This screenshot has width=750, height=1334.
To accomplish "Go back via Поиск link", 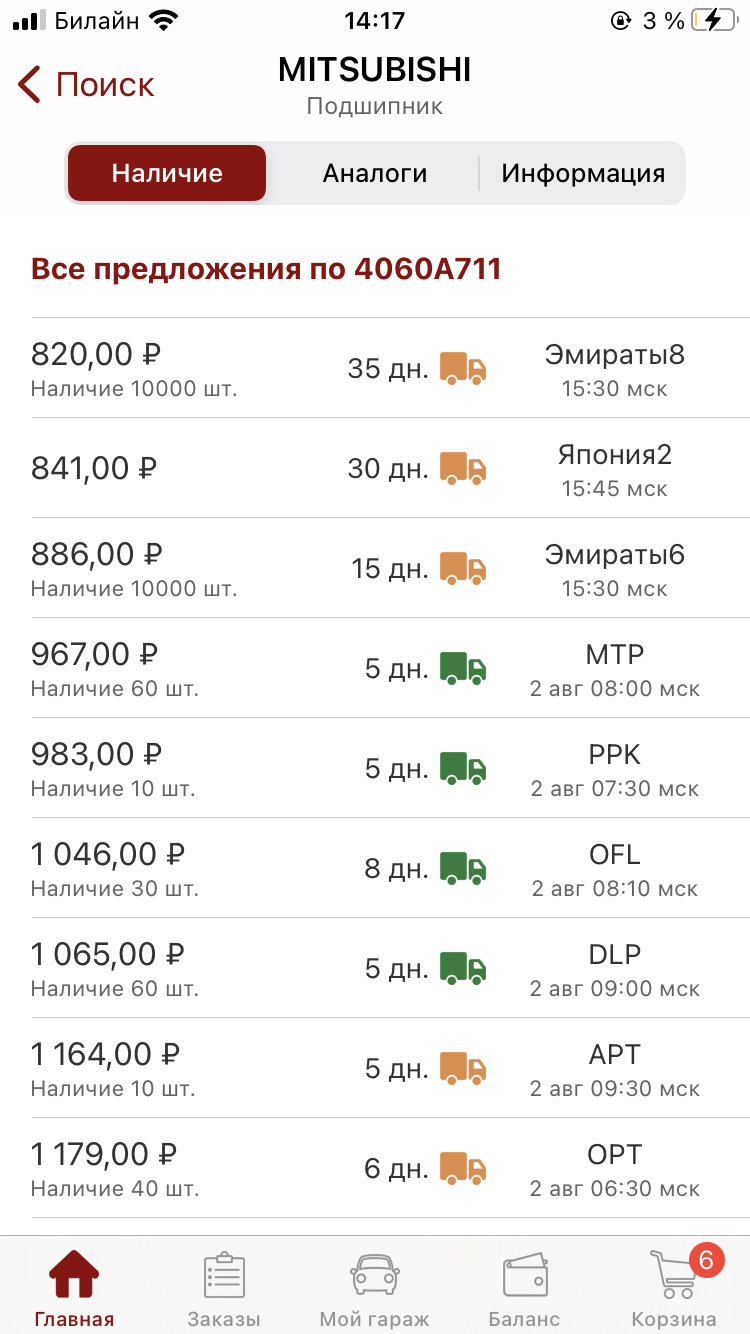I will 105,85.
